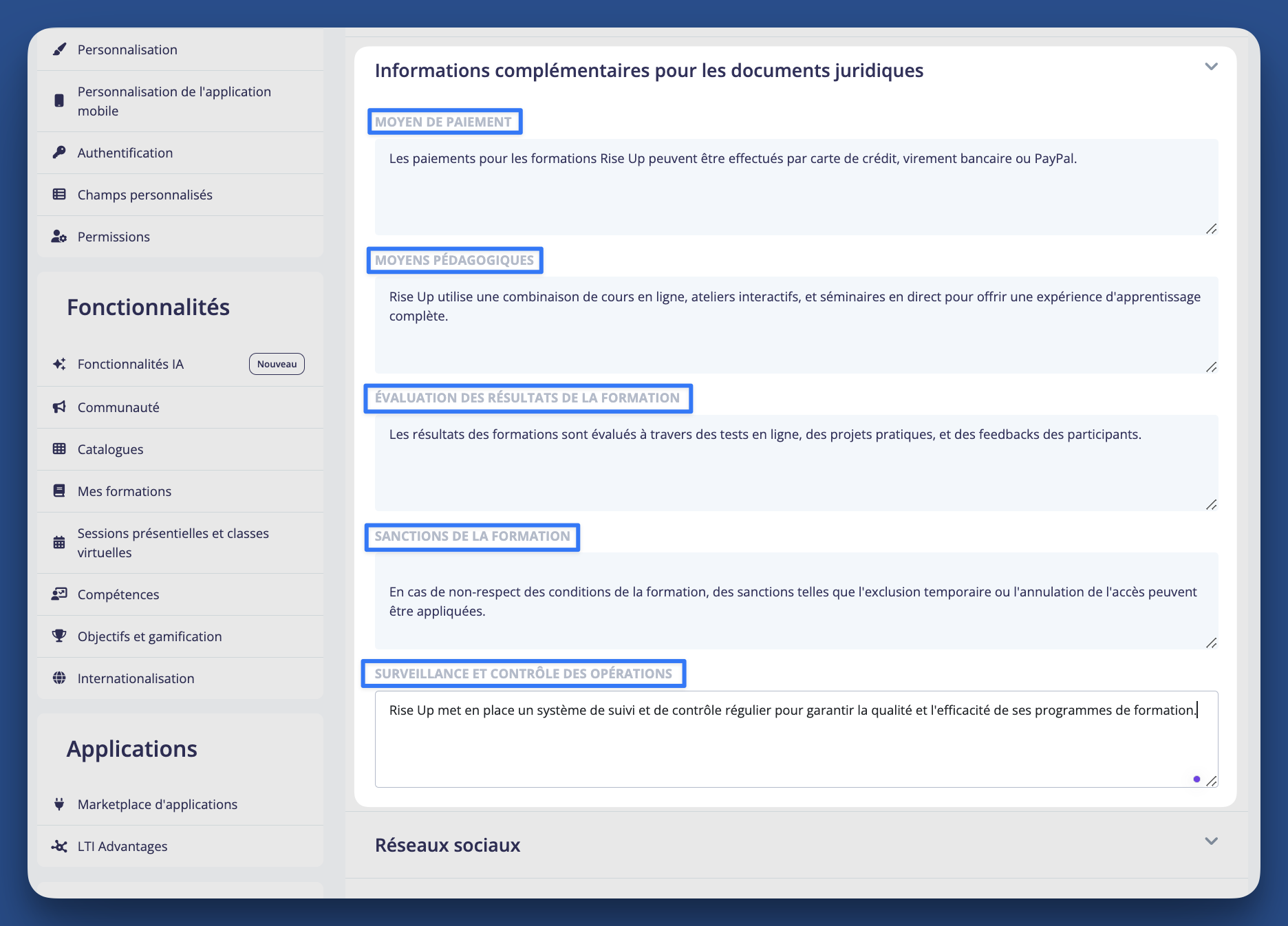Collapse the Informations complémentaires section chevron
The width and height of the screenshot is (1288, 926).
(x=1211, y=67)
